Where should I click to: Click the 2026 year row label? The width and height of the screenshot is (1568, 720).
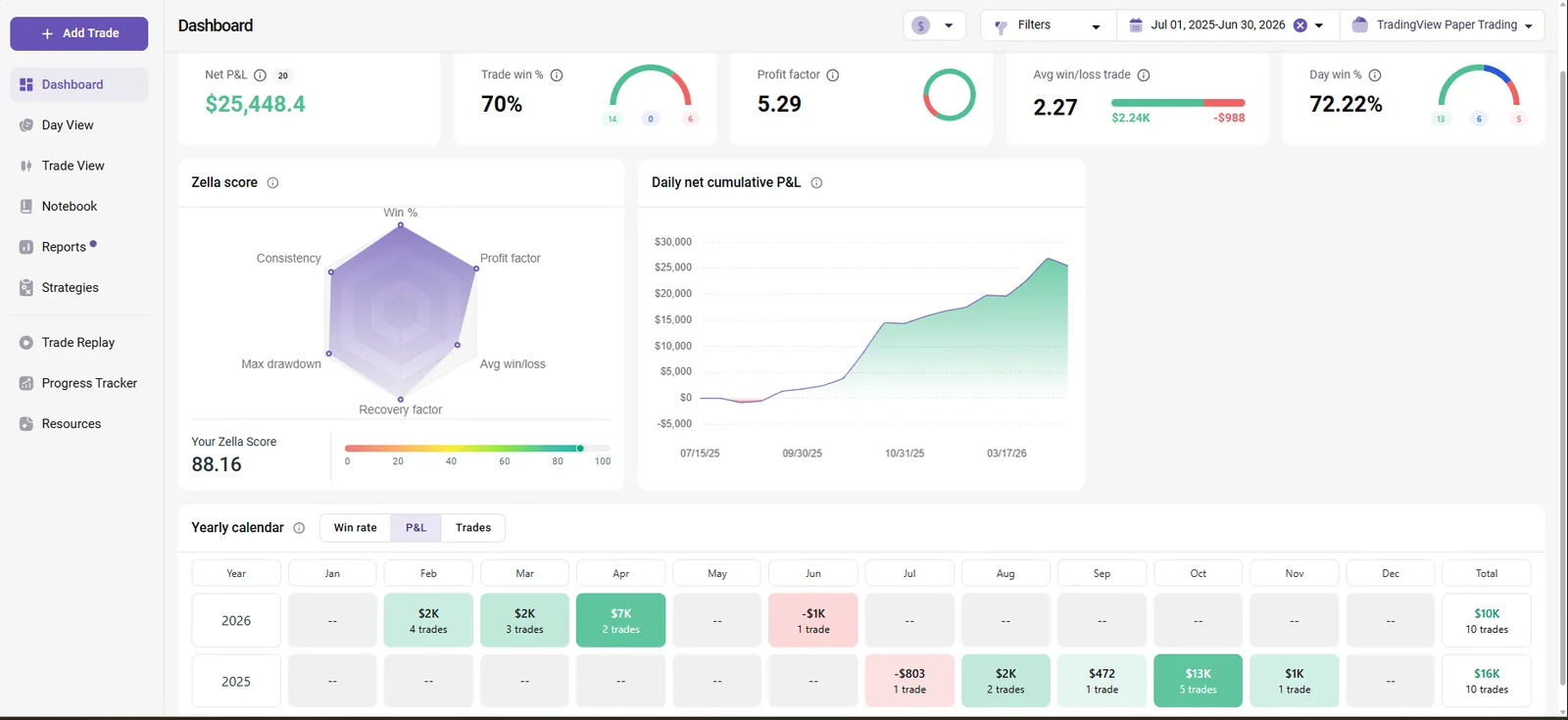pos(236,620)
